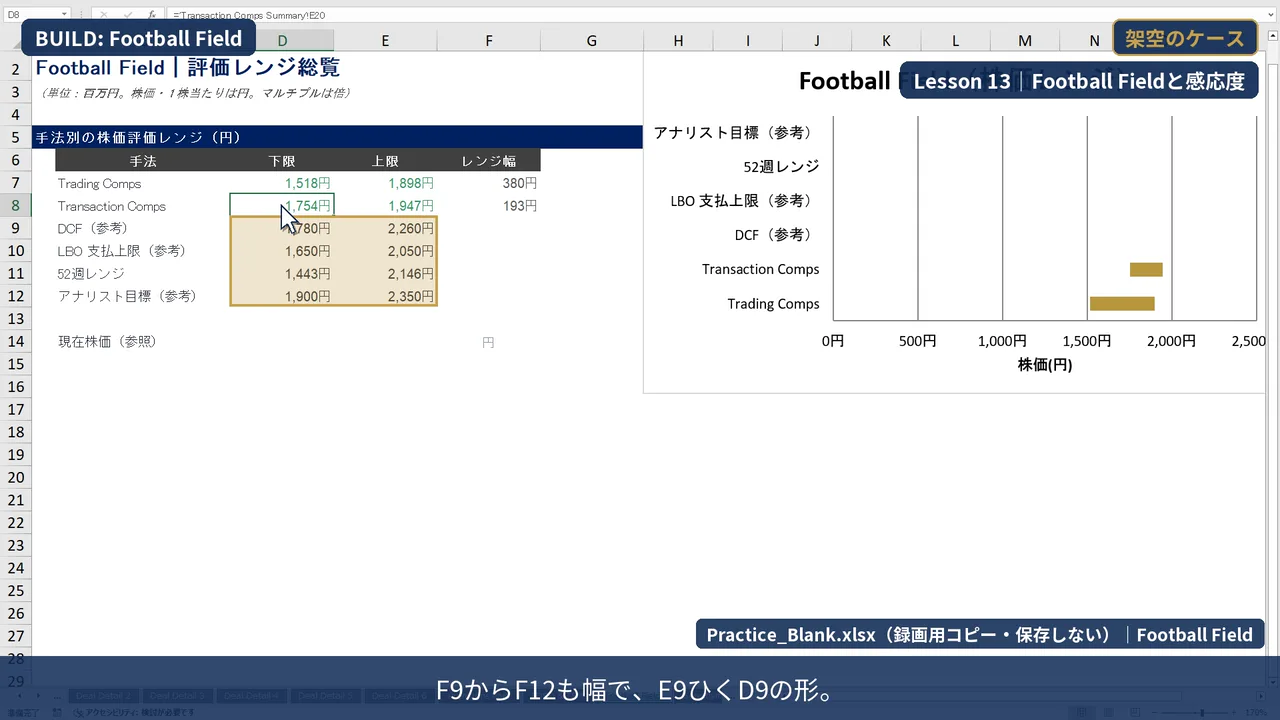Select cell with 1,518円 lower bound
Screen dimensions: 1280x720
[282, 183]
